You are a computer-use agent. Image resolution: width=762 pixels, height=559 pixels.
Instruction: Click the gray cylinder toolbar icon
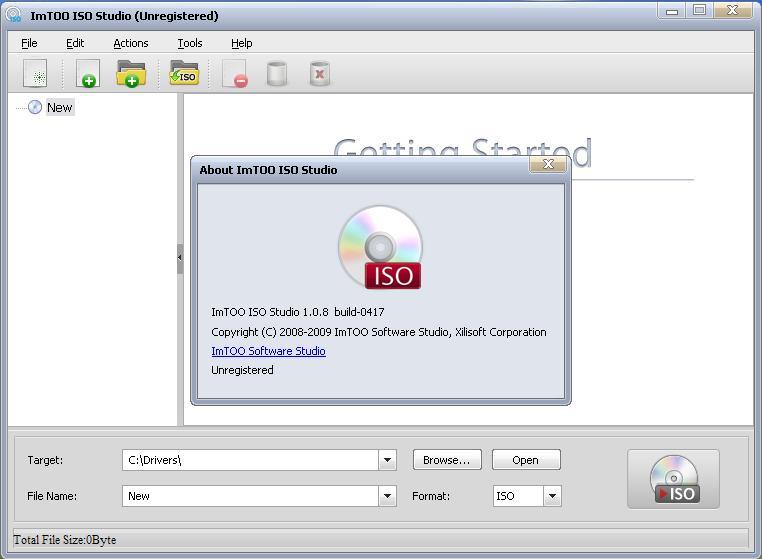pos(277,74)
